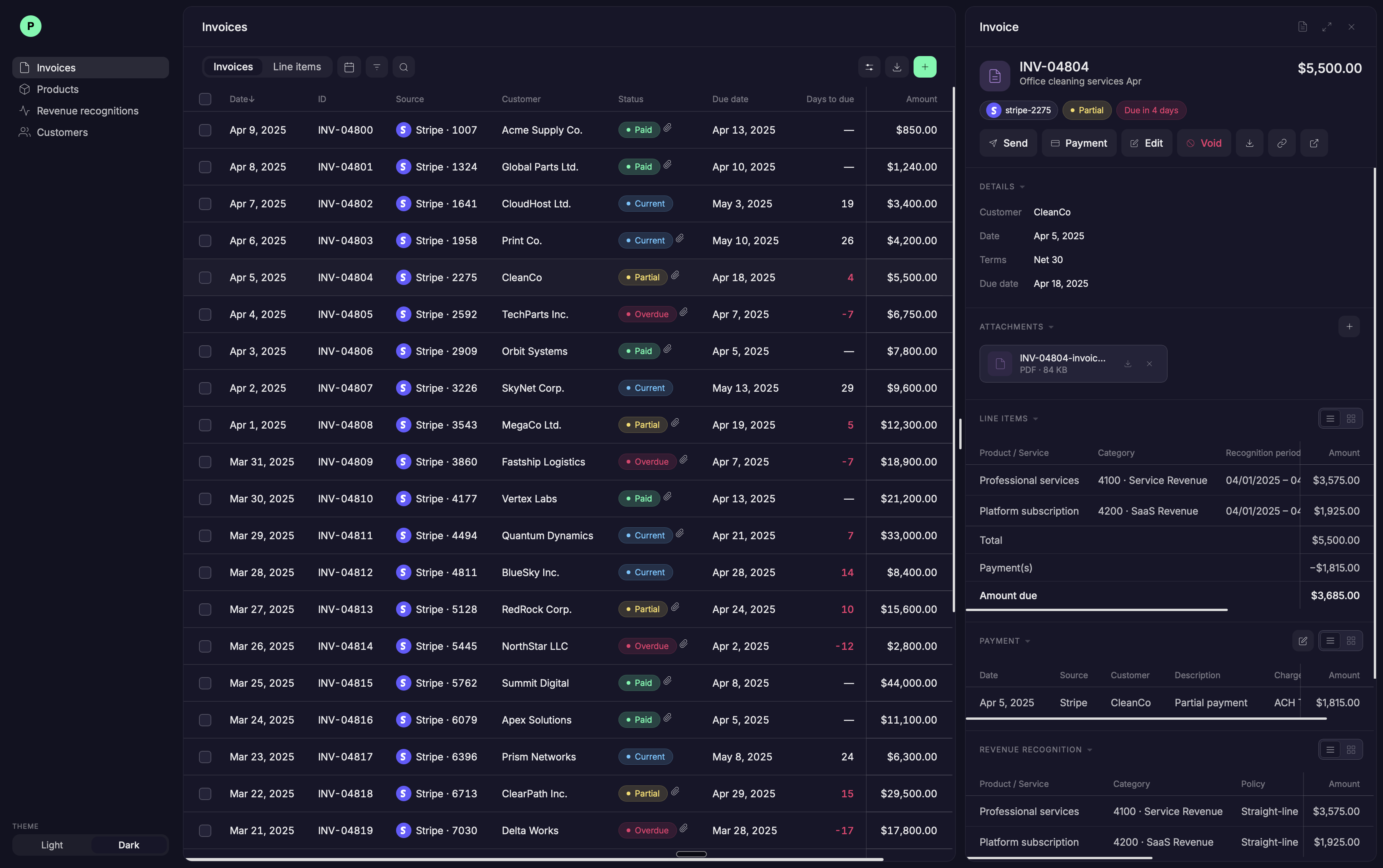Click the Payment button
The height and width of the screenshot is (868, 1383).
click(x=1079, y=143)
